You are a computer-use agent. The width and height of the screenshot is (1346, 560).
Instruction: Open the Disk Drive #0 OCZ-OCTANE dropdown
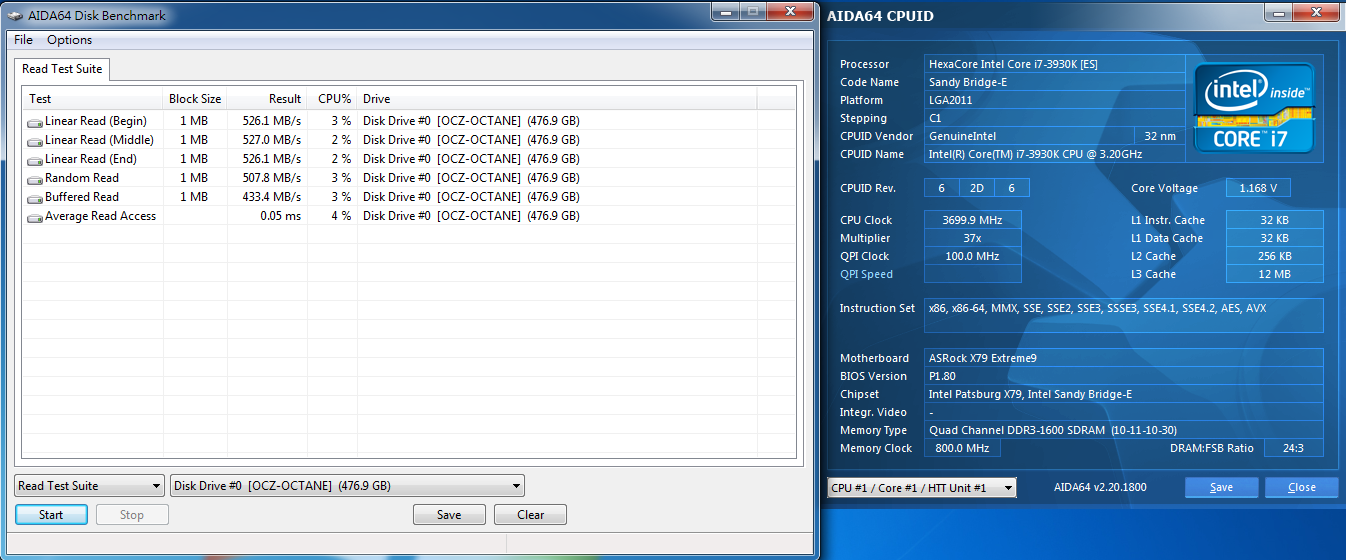pos(347,486)
